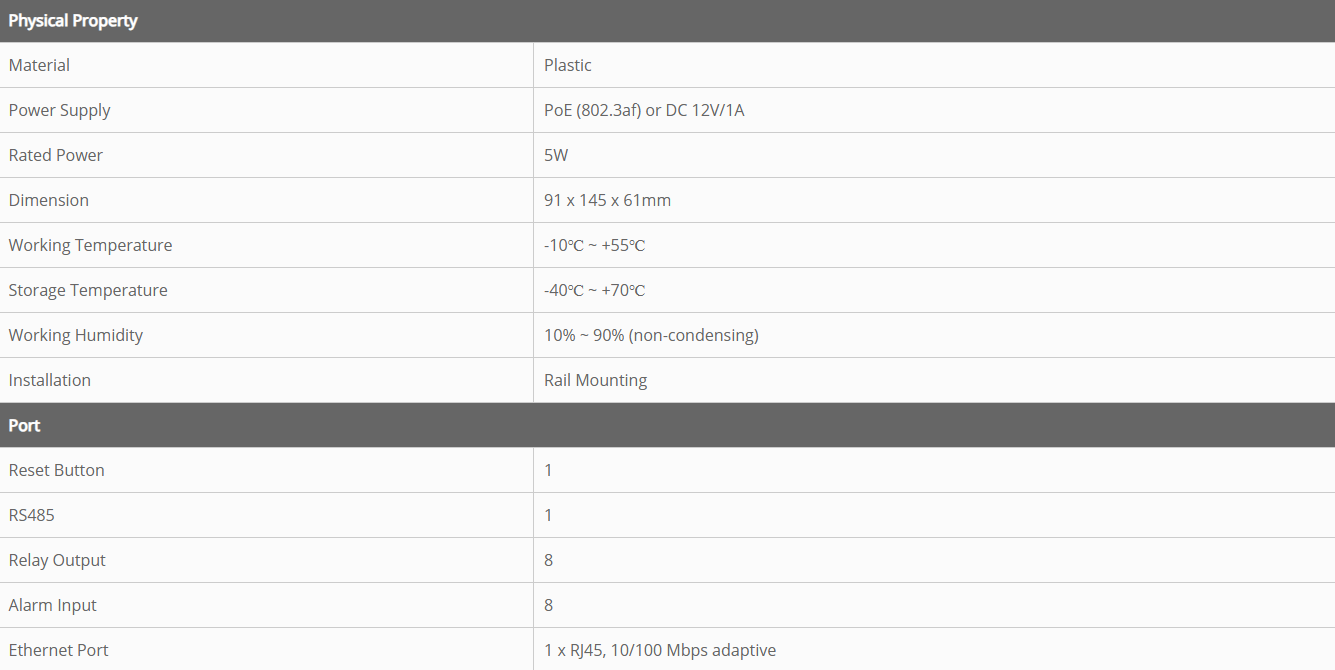This screenshot has height=670, width=1335.
Task: Click the Rail Mounting installation value
Action: tap(595, 380)
